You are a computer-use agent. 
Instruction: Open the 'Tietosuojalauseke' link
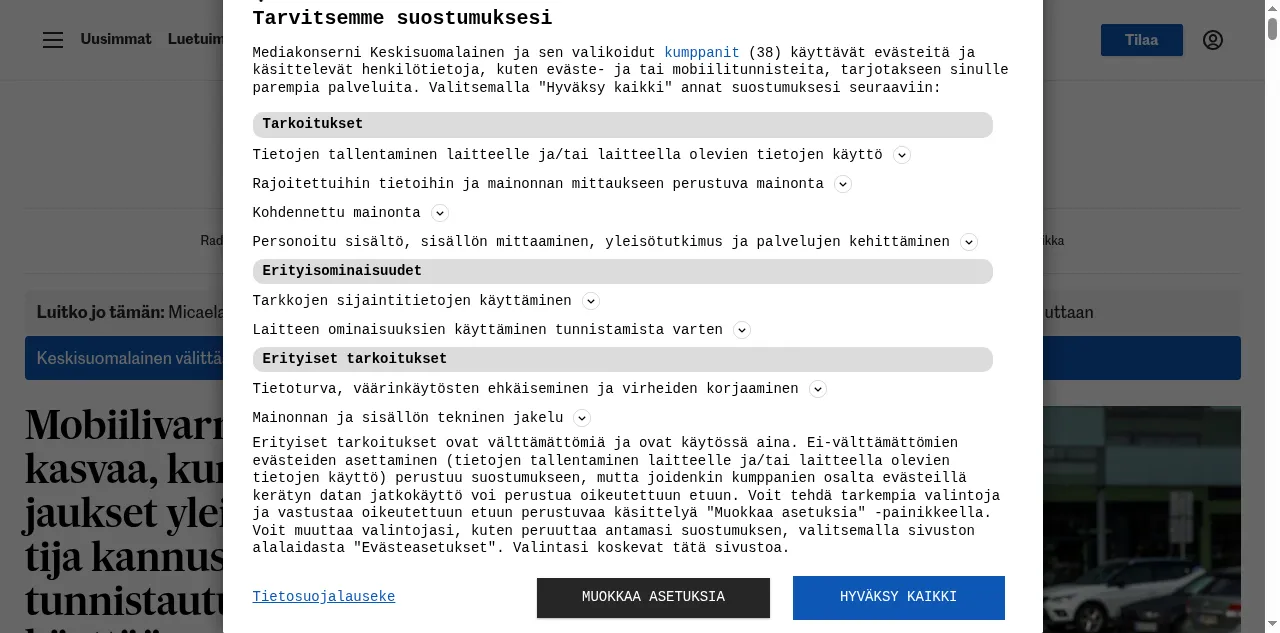pyautogui.click(x=324, y=597)
